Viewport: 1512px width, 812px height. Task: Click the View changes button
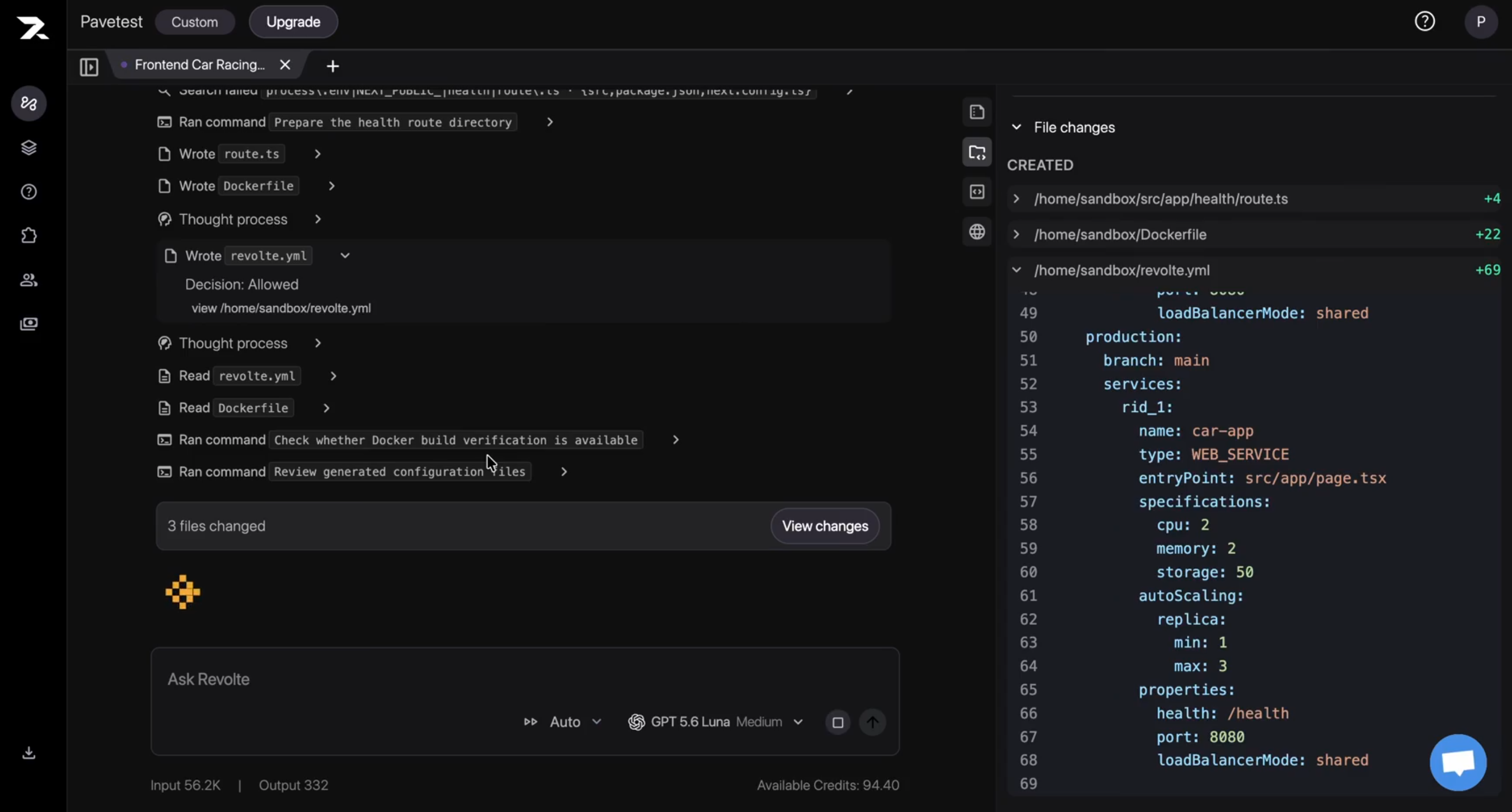coord(825,526)
